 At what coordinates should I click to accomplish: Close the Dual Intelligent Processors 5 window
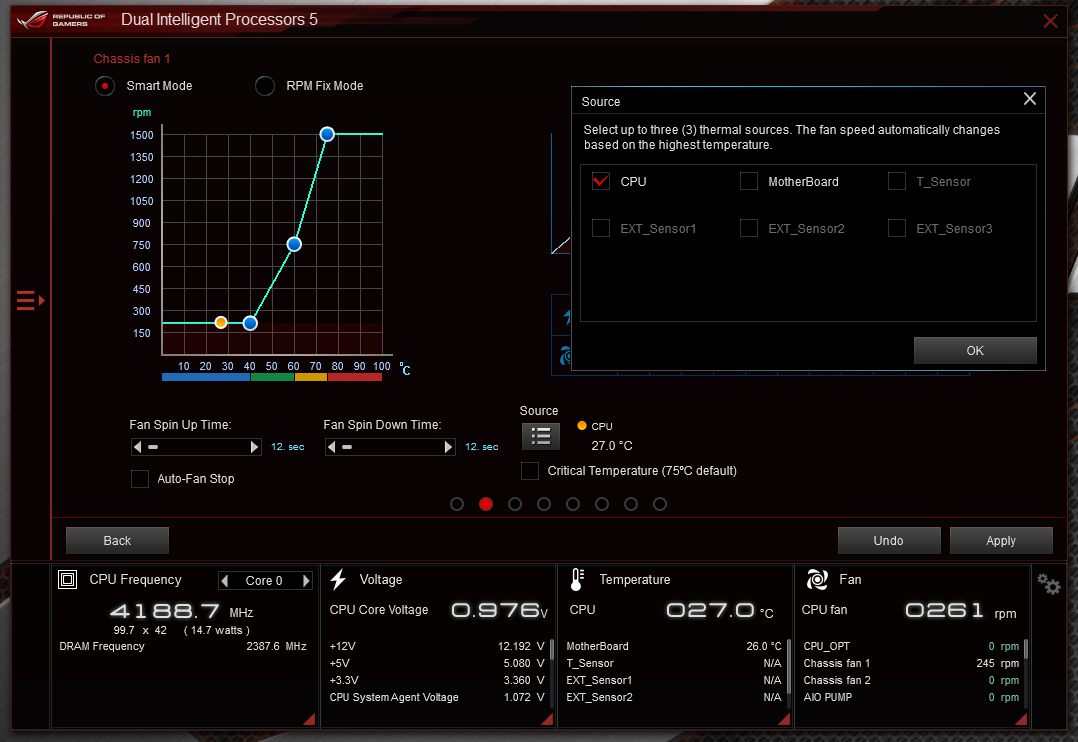(1050, 21)
